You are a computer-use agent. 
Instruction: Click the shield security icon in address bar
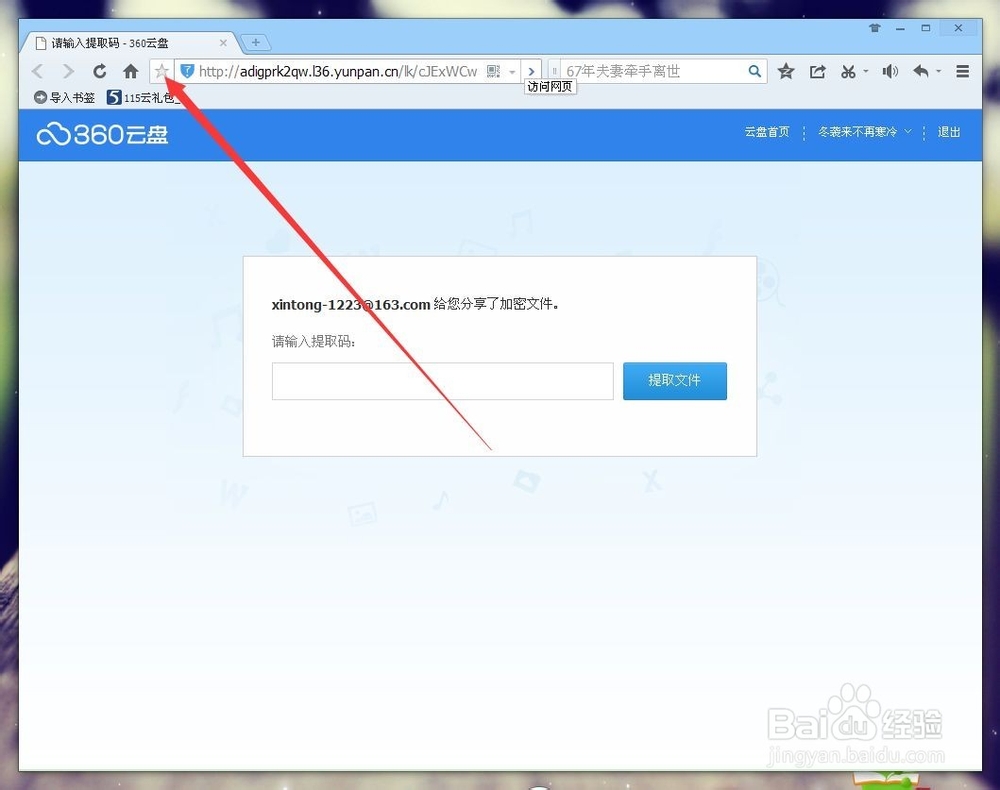click(189, 71)
